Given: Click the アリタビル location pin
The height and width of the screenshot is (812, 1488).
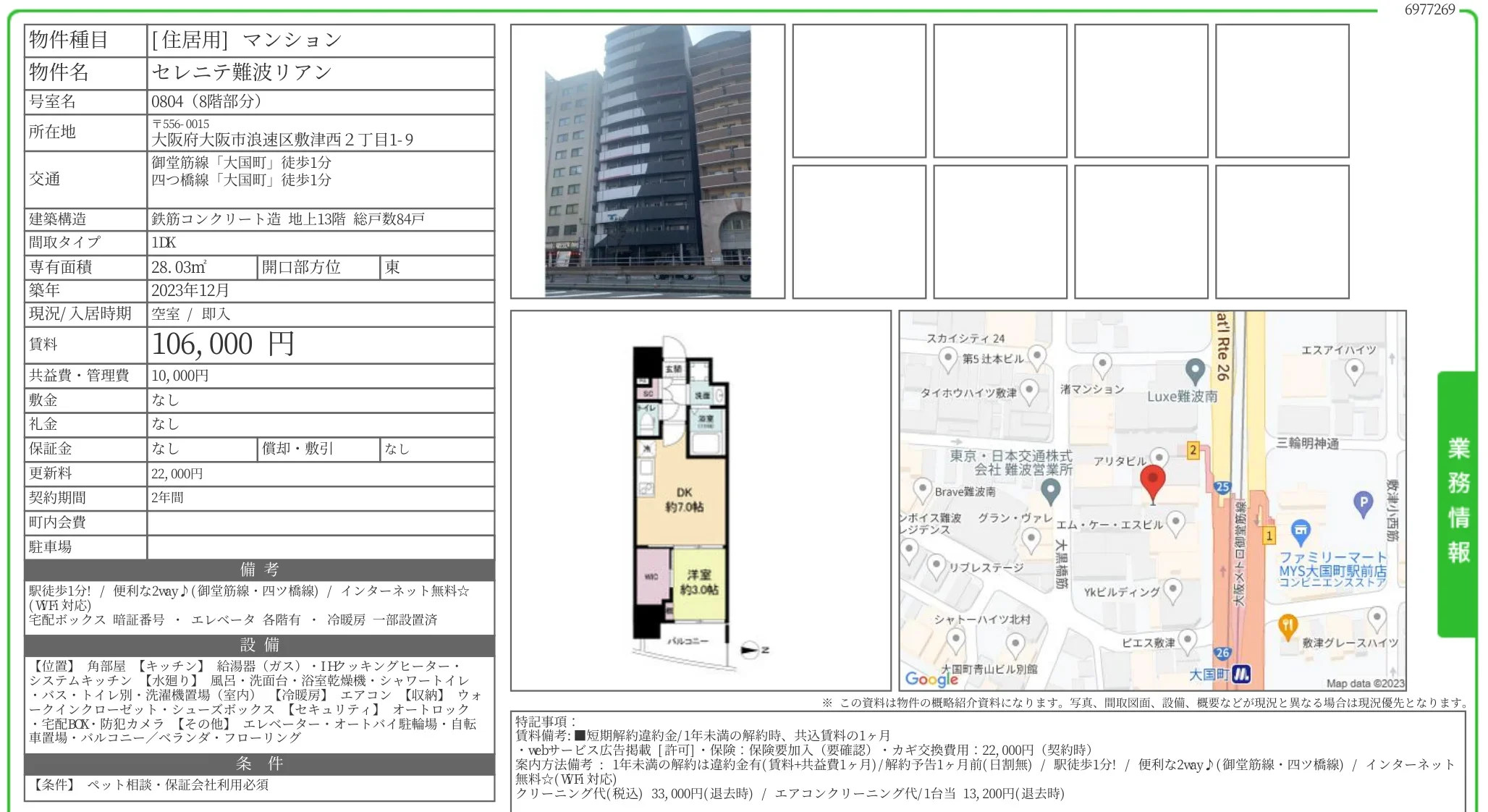Looking at the screenshot, I should pos(1160,457).
